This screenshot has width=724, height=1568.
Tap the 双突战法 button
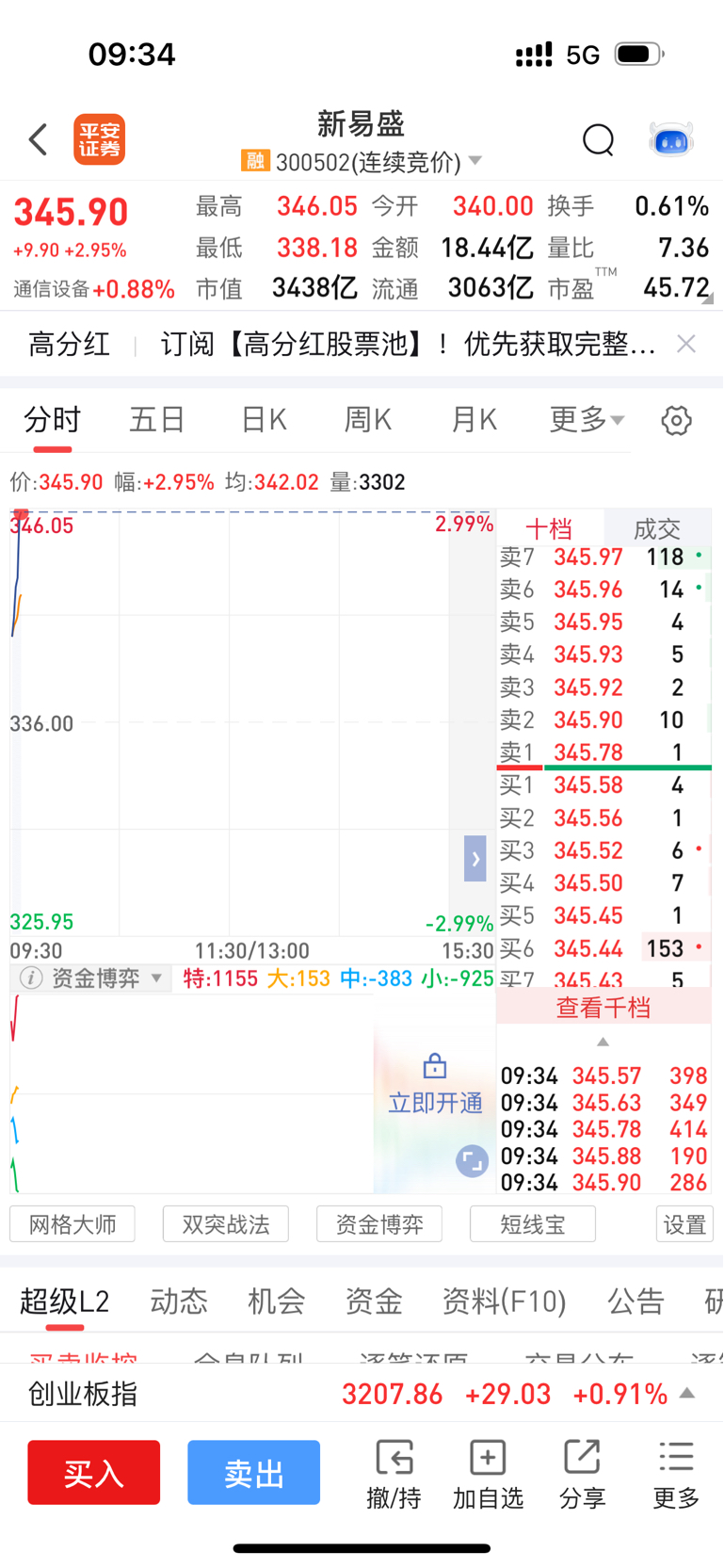tap(226, 1224)
